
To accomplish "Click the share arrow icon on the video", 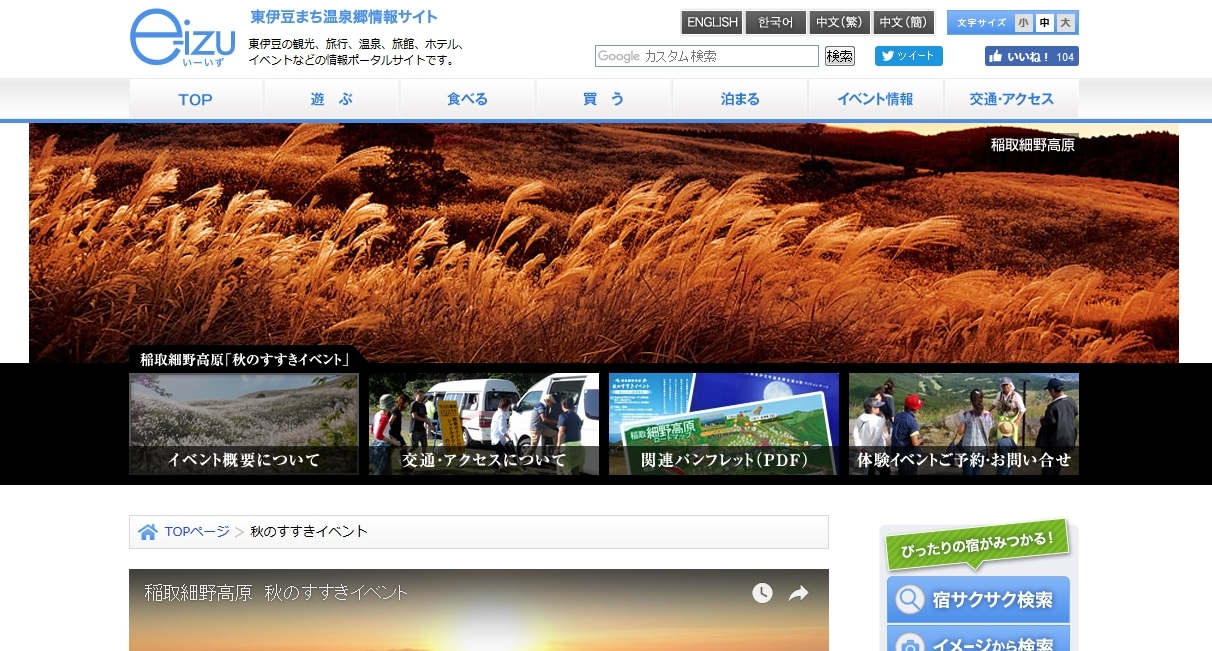I will [798, 593].
